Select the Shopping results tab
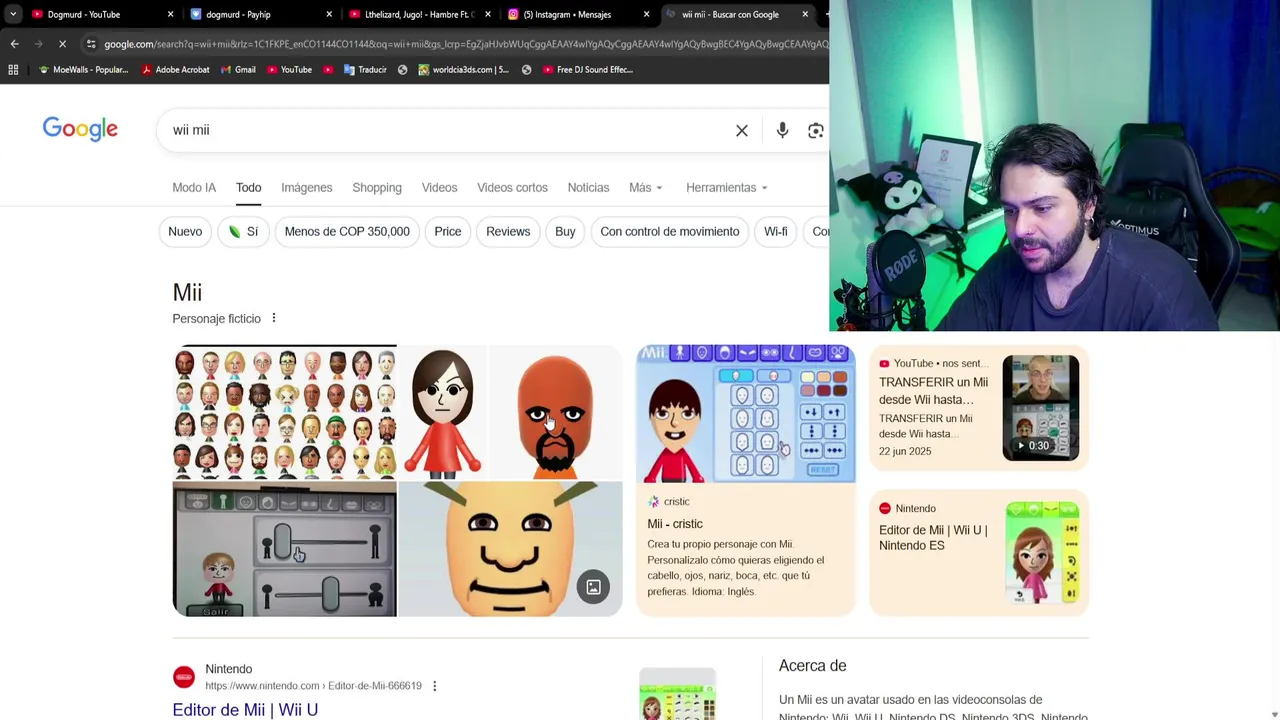Screen dimensions: 1280x720 click(x=377, y=188)
